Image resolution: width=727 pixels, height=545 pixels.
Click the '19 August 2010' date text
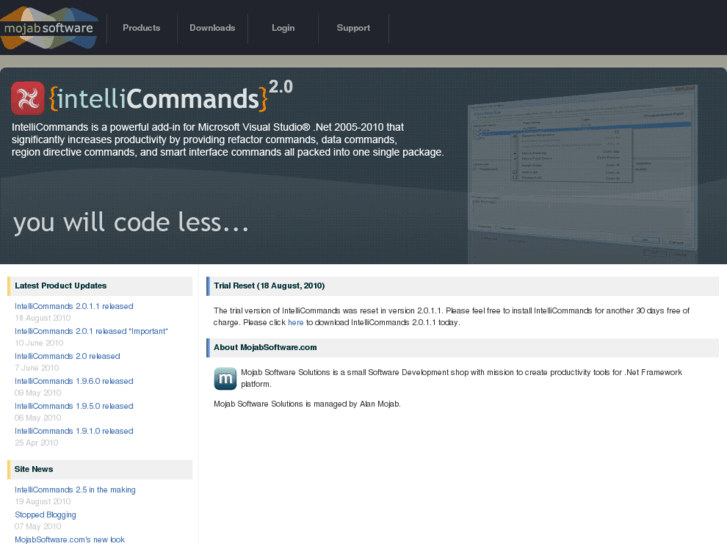tap(43, 502)
